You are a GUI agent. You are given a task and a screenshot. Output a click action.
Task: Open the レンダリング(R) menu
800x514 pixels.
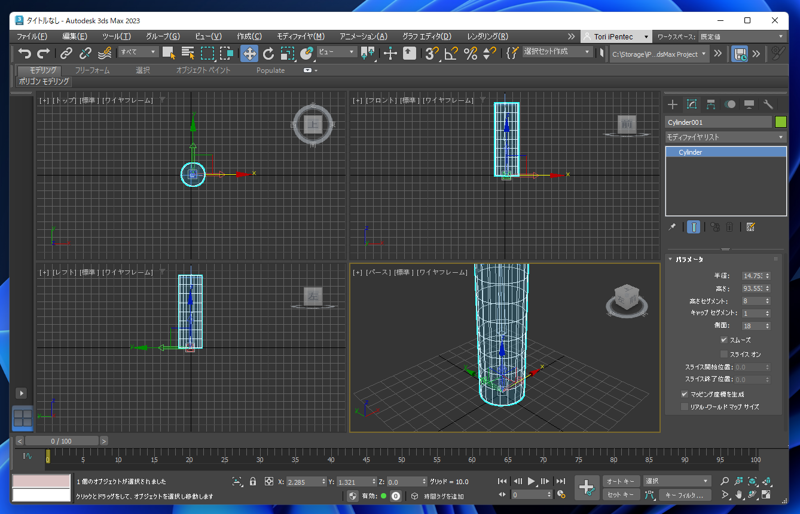487,36
